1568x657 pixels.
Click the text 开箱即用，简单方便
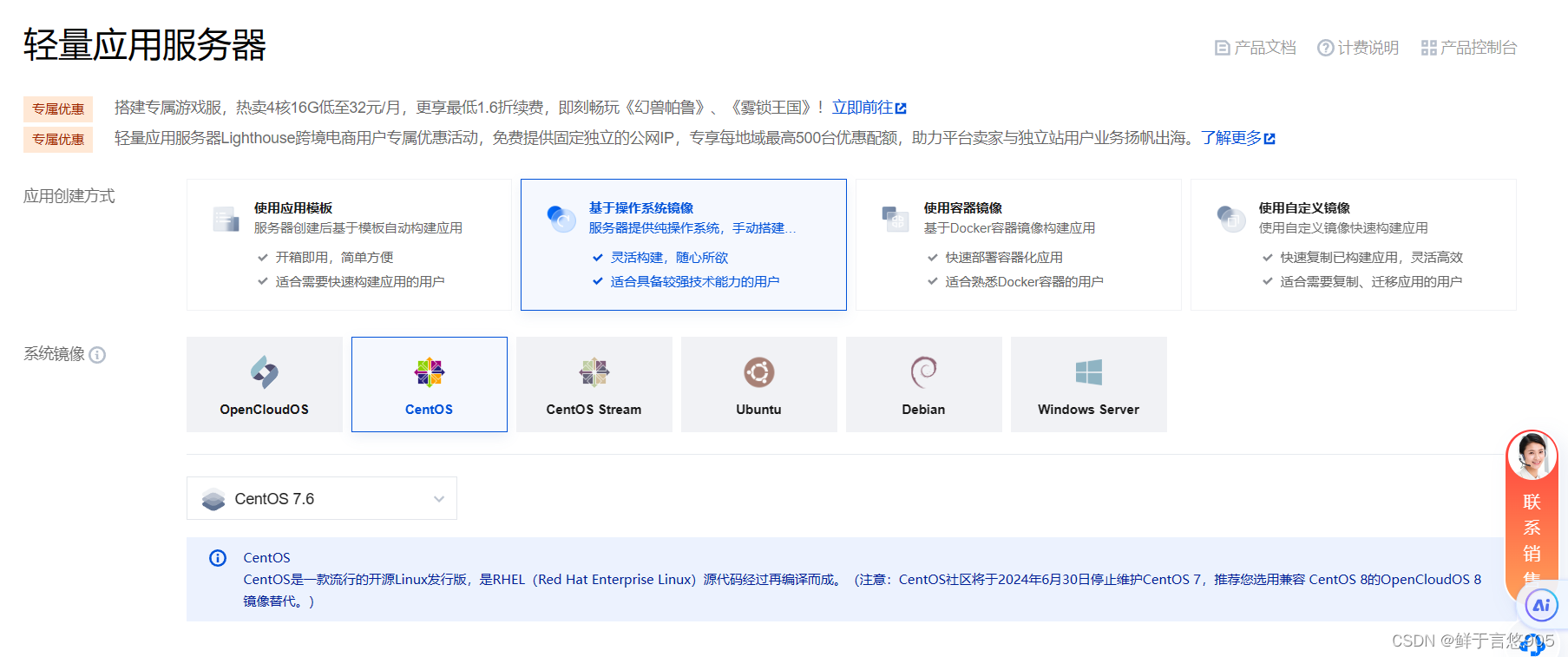tap(334, 258)
